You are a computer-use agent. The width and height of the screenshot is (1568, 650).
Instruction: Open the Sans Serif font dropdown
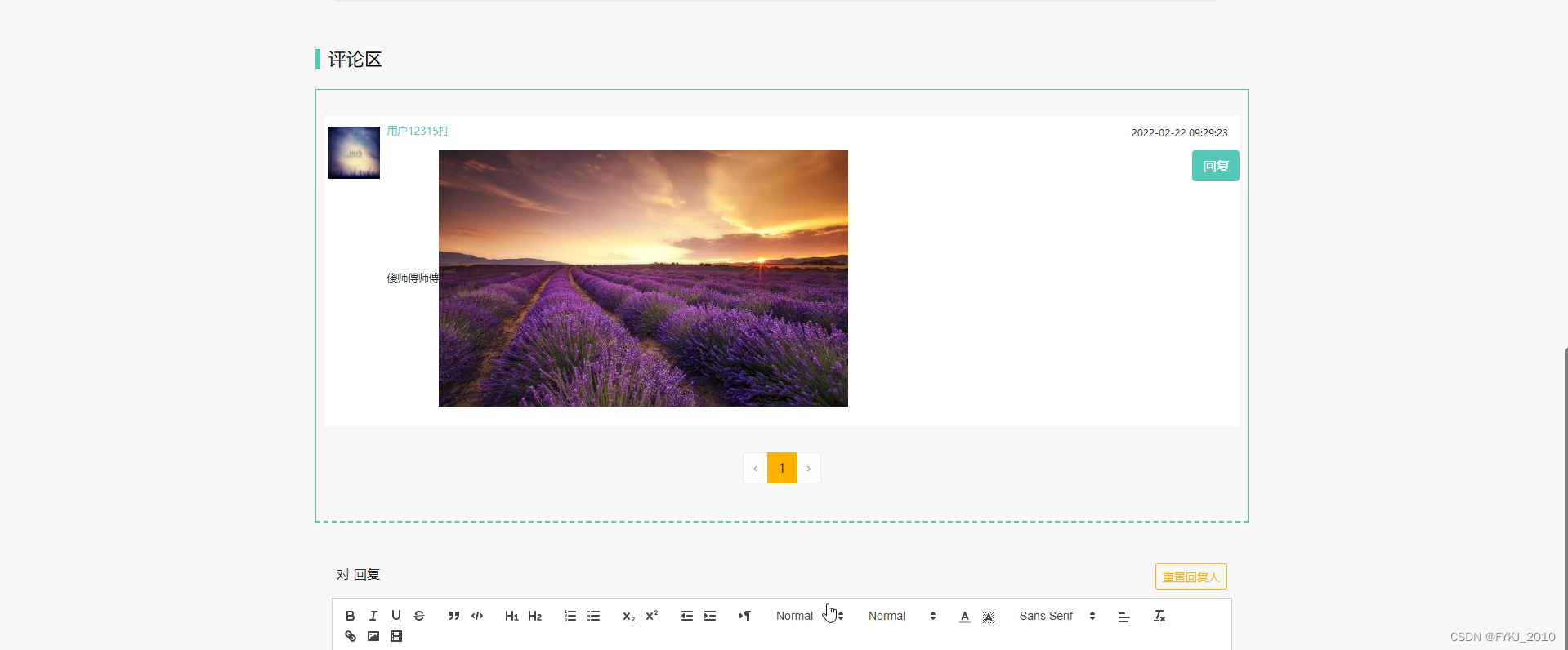1057,616
